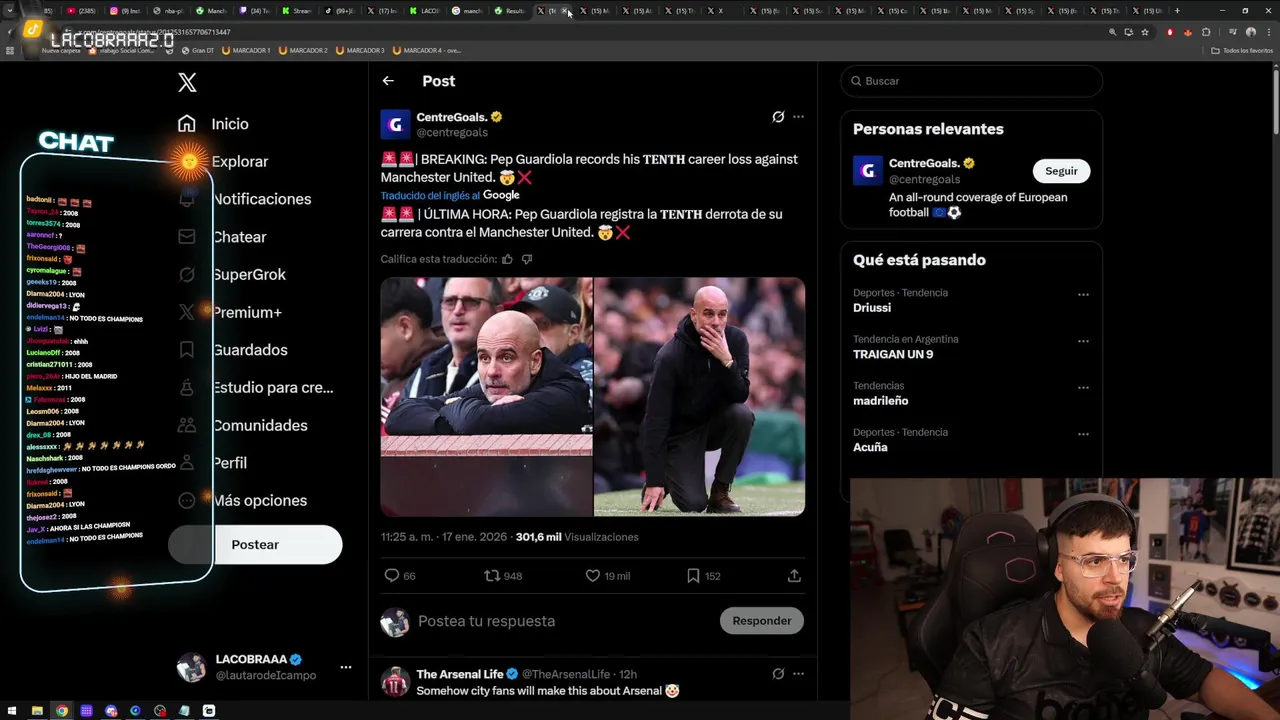This screenshot has width=1280, height=720.
Task: Click the Windows Start button
Action: (x=12, y=711)
